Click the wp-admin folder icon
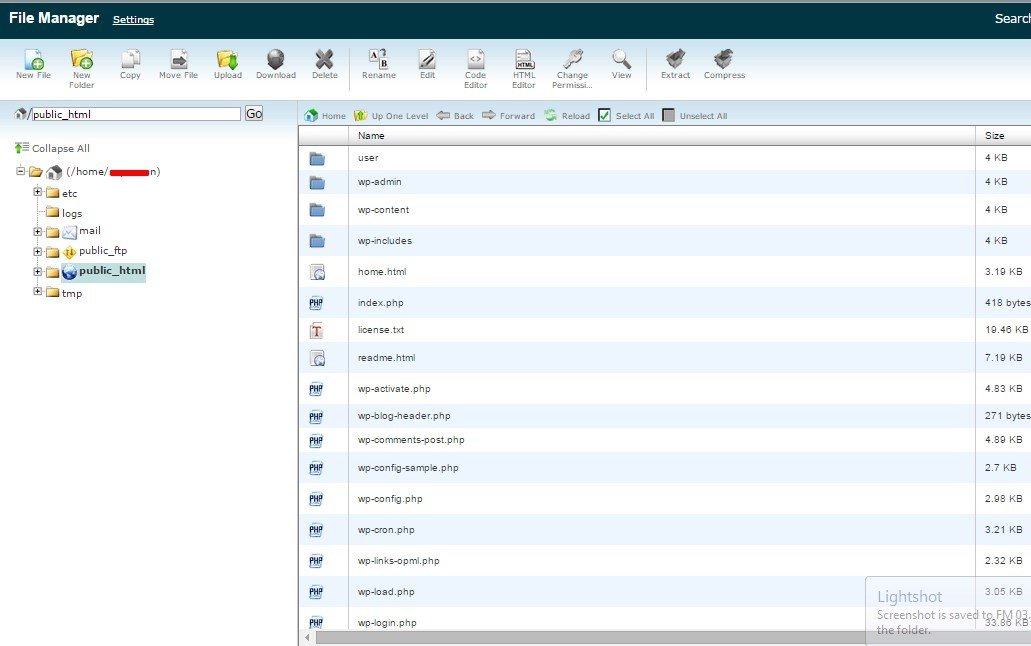This screenshot has height=646, width=1031. click(x=317, y=182)
